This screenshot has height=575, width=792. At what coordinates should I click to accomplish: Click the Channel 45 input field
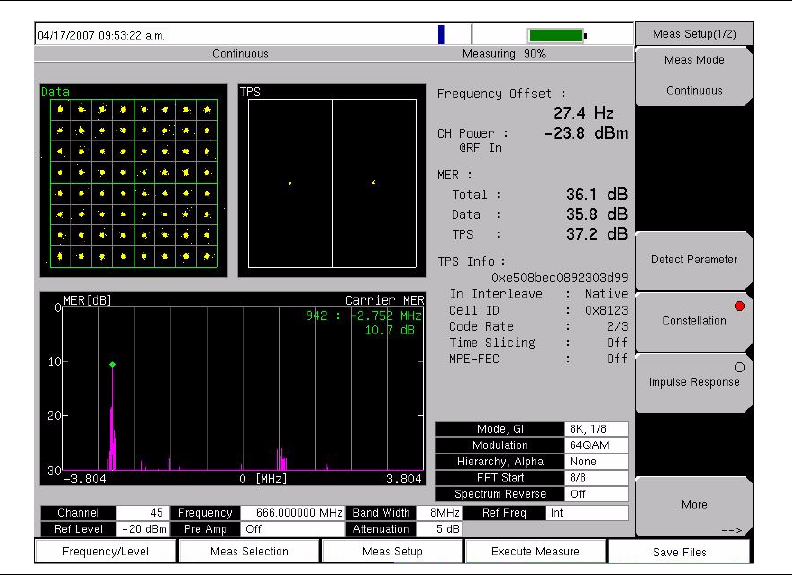143,513
